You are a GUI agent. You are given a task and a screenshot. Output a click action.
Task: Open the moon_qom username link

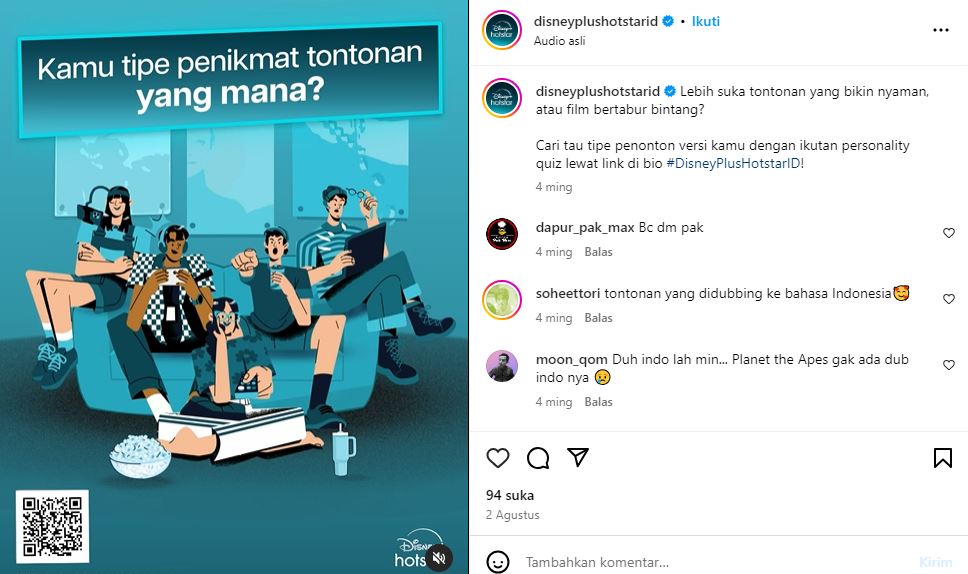pos(572,359)
